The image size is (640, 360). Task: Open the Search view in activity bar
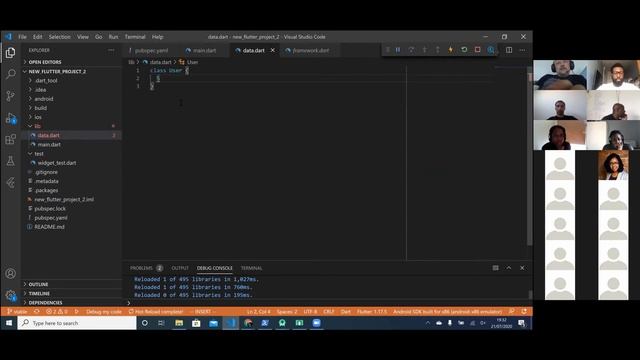pos(11,74)
